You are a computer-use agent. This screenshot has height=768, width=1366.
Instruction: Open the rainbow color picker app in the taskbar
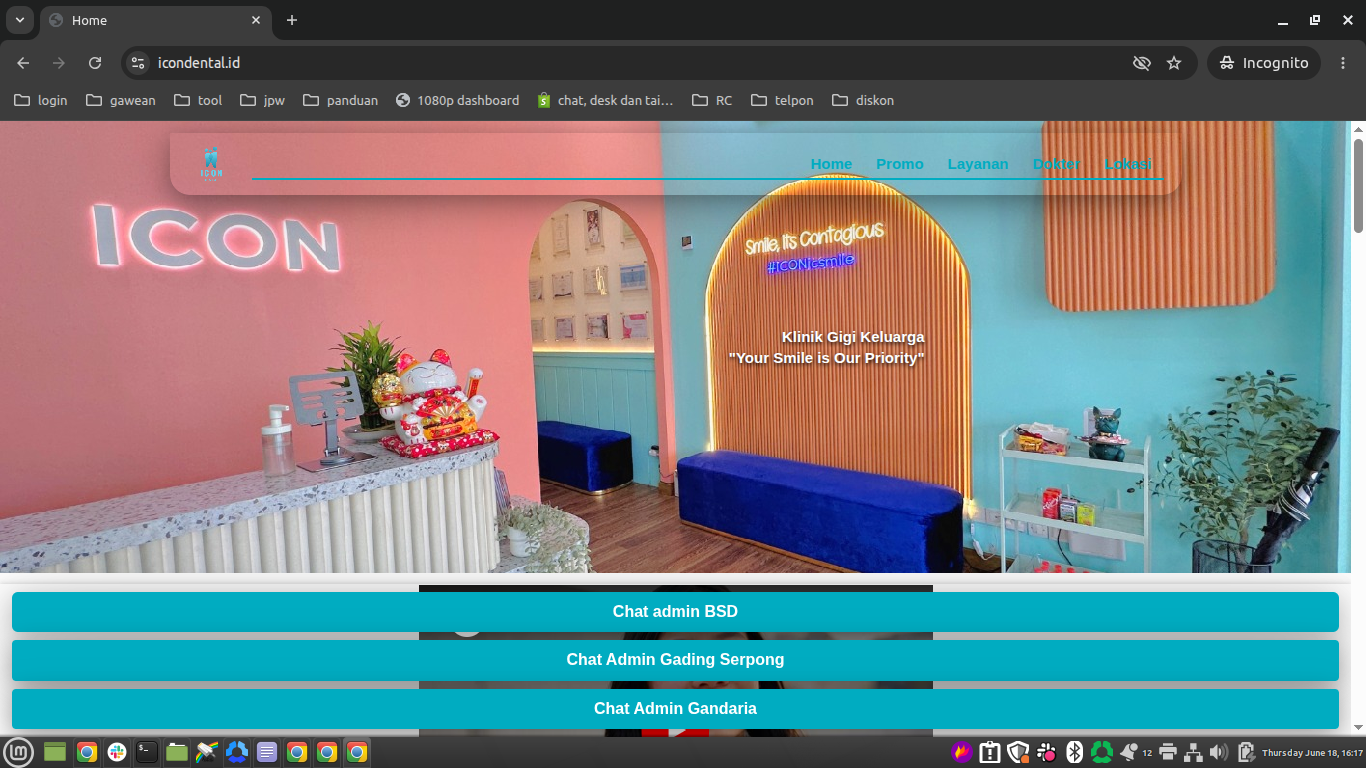(x=207, y=752)
